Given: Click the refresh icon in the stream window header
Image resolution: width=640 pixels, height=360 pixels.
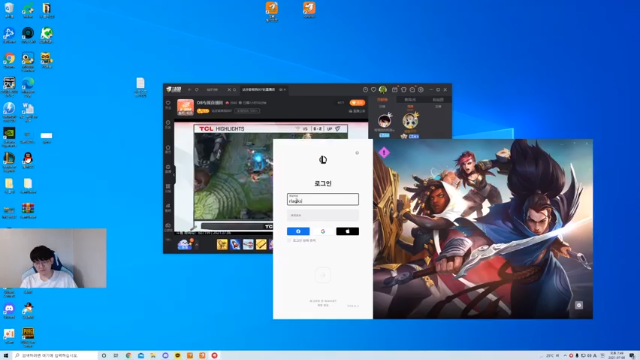Looking at the screenshot, I should 197,90.
